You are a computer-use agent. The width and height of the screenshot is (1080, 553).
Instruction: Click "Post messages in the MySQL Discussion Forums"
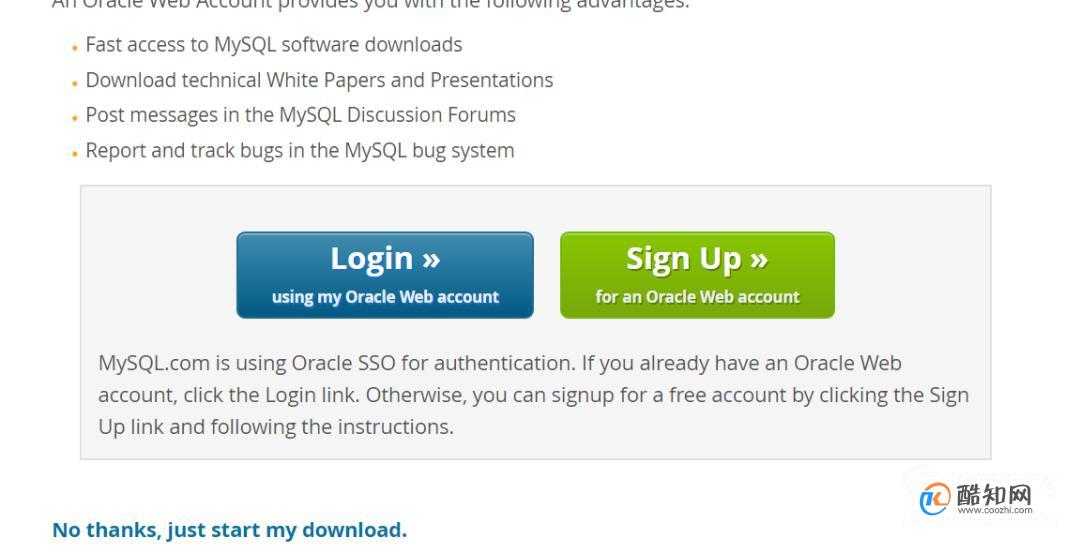point(300,115)
